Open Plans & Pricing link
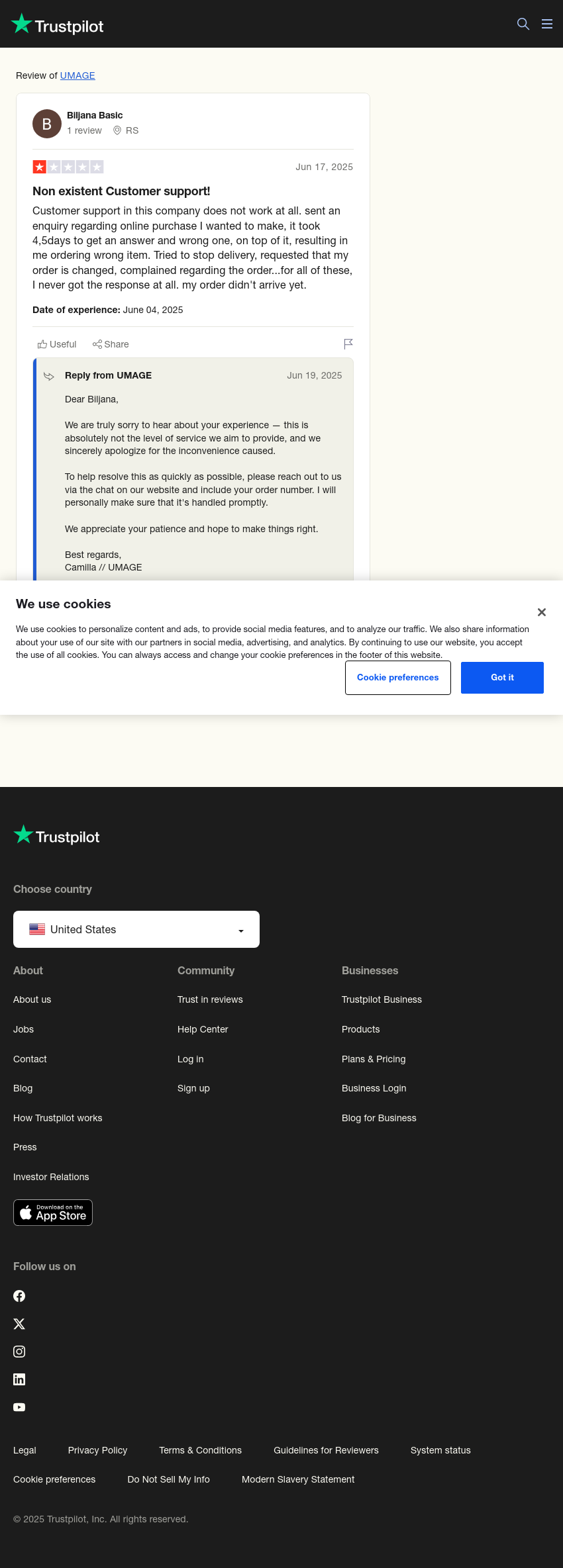Screen dimensions: 563x1568 [x=374, y=1059]
